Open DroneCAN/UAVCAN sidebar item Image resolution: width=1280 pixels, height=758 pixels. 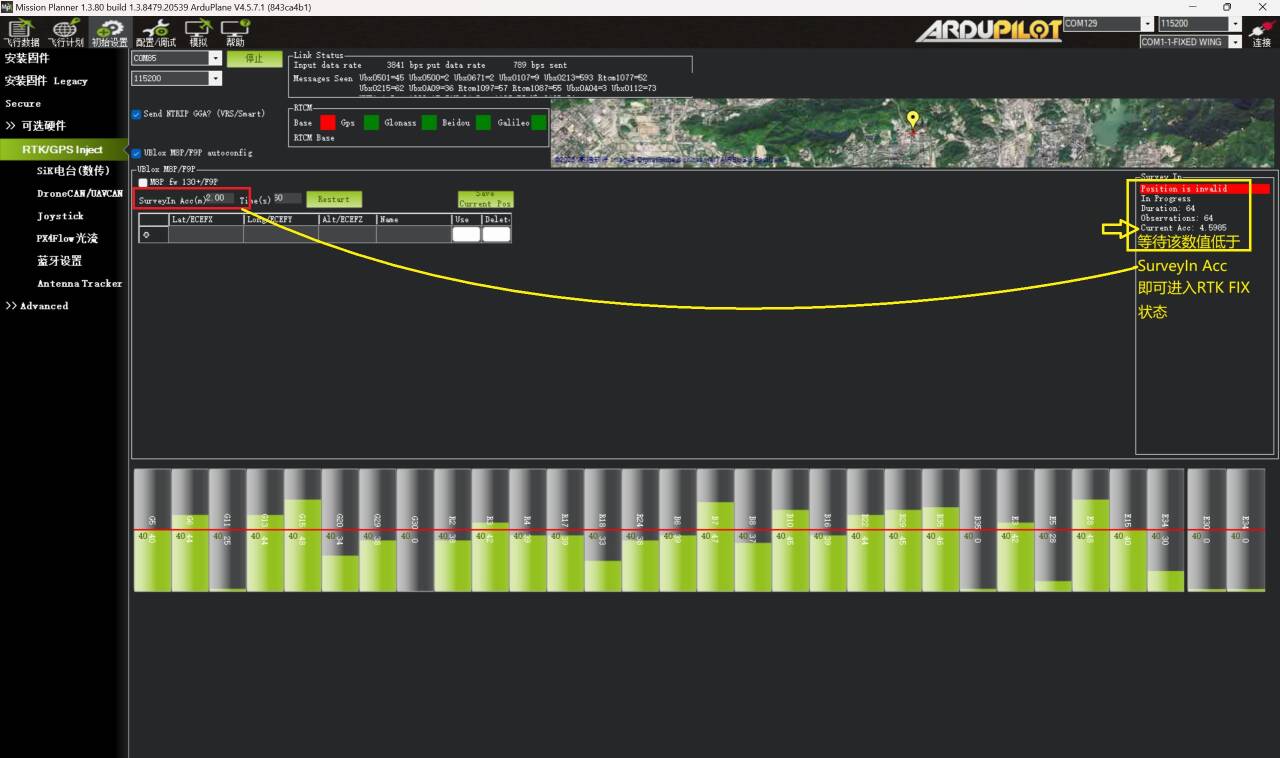pos(79,193)
